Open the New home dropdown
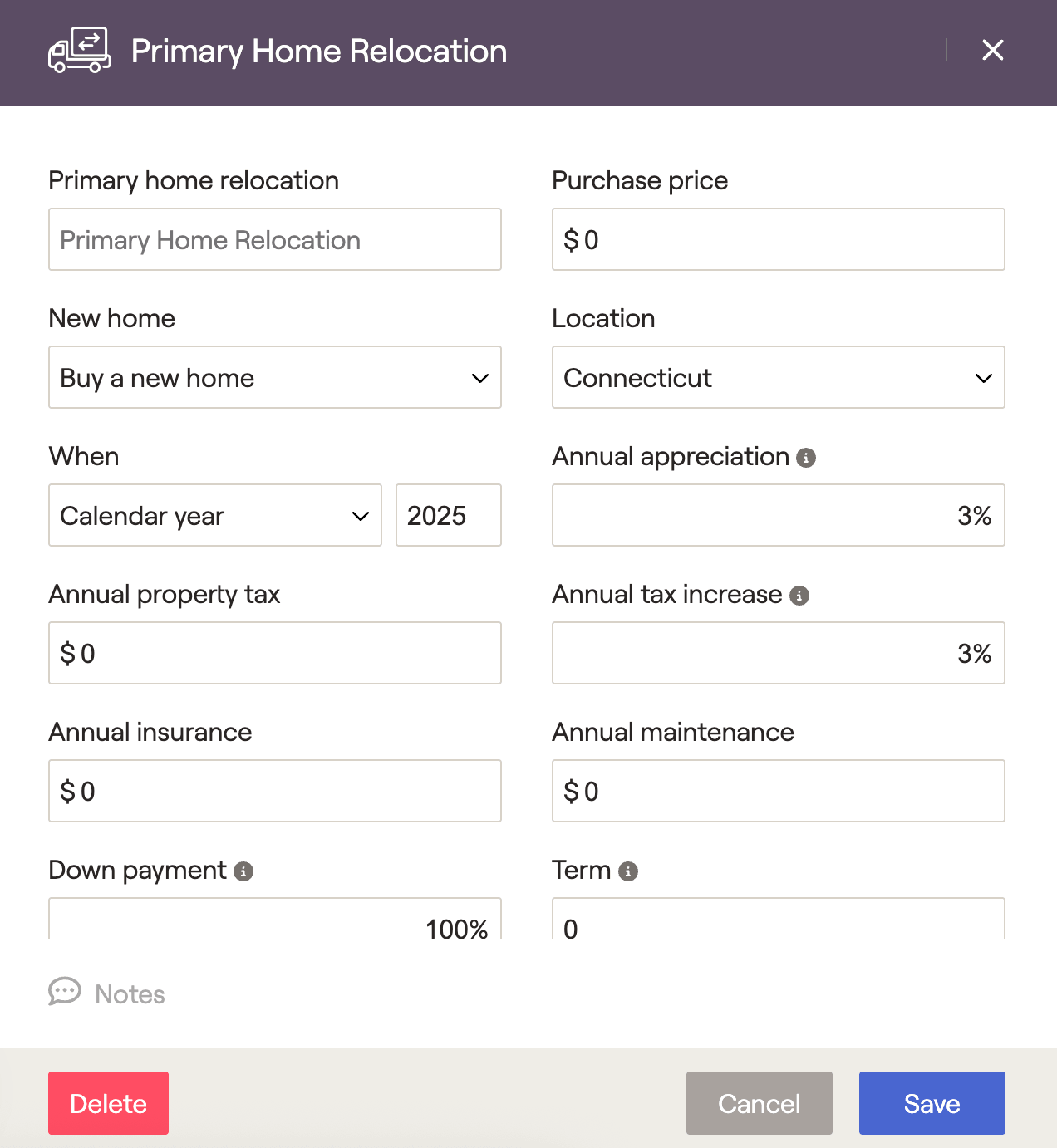1057x1148 pixels. (x=275, y=378)
